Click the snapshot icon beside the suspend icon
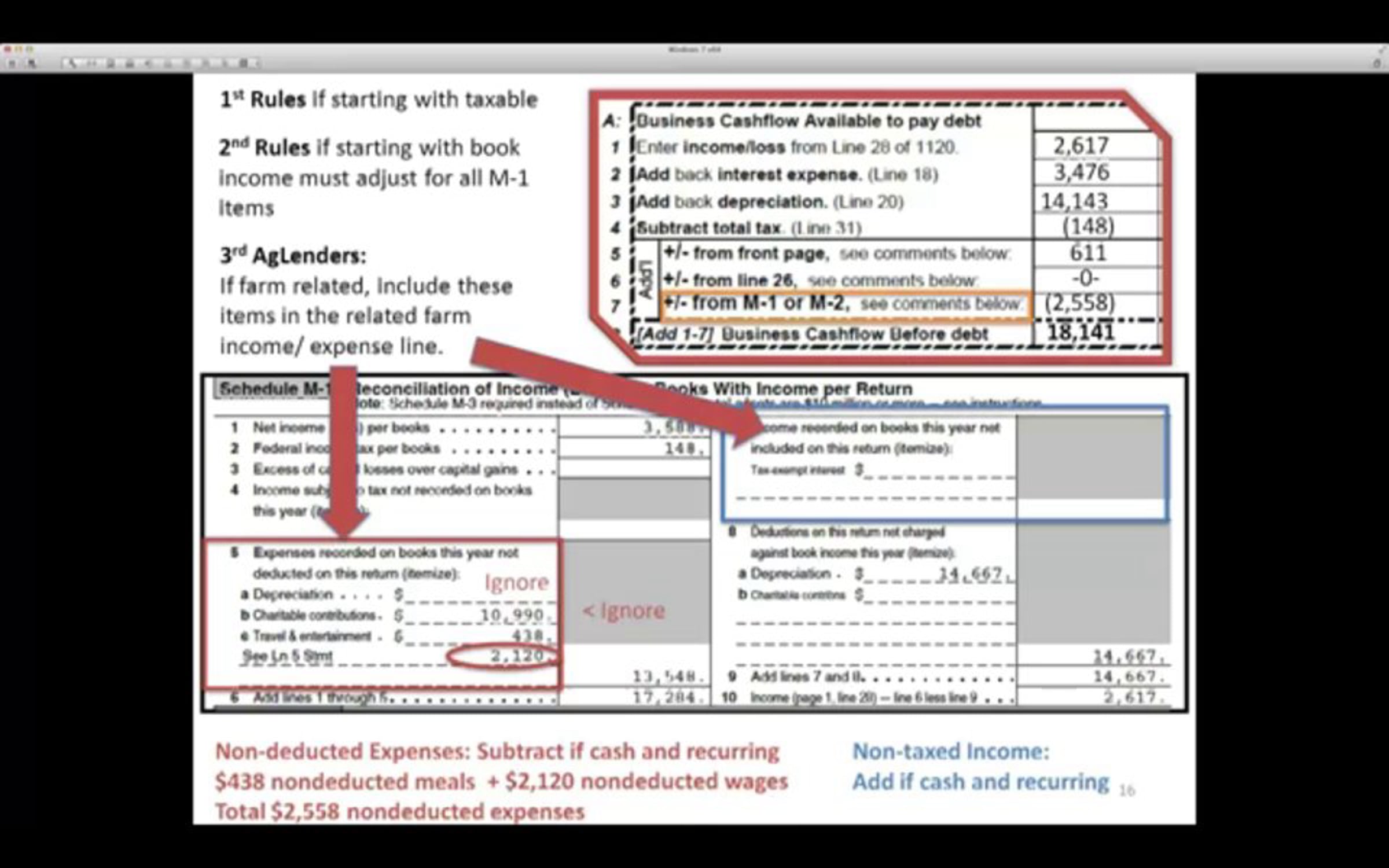1389x868 pixels. [32, 63]
